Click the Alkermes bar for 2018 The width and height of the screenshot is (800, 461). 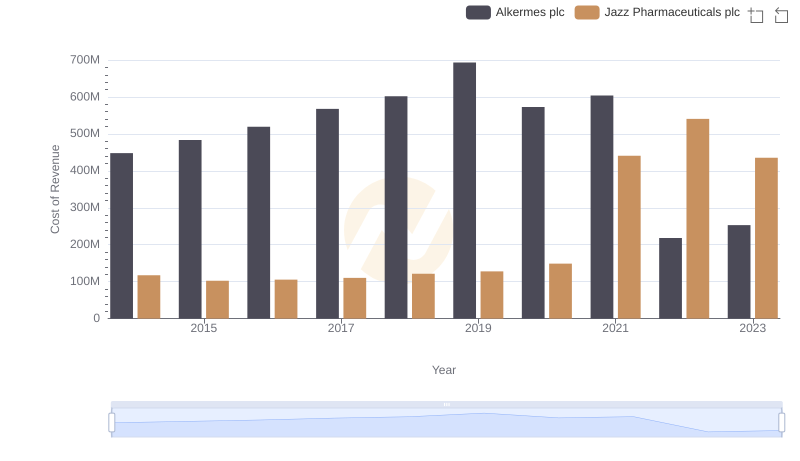396,208
